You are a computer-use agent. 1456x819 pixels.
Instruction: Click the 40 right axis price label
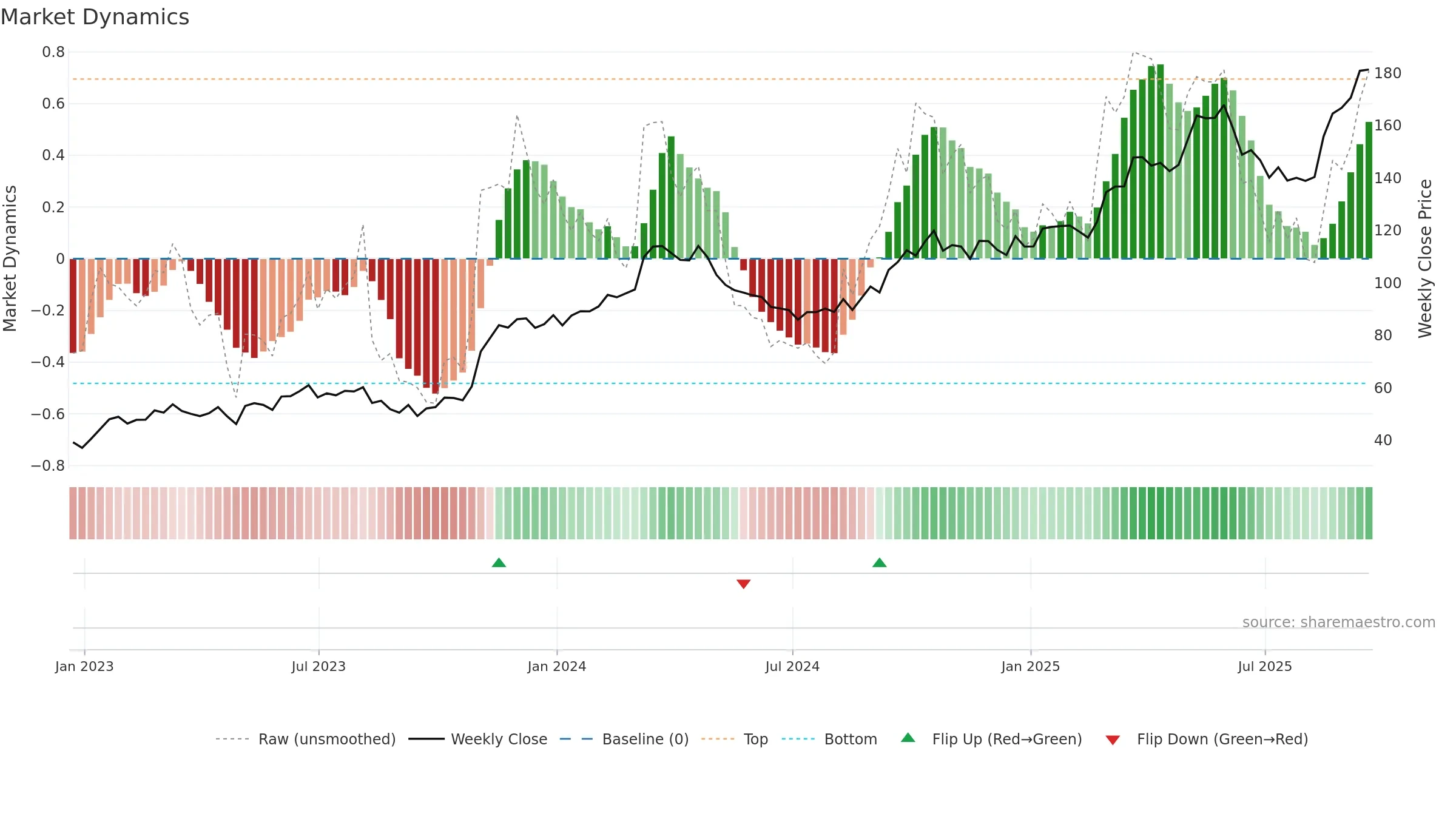(1383, 440)
